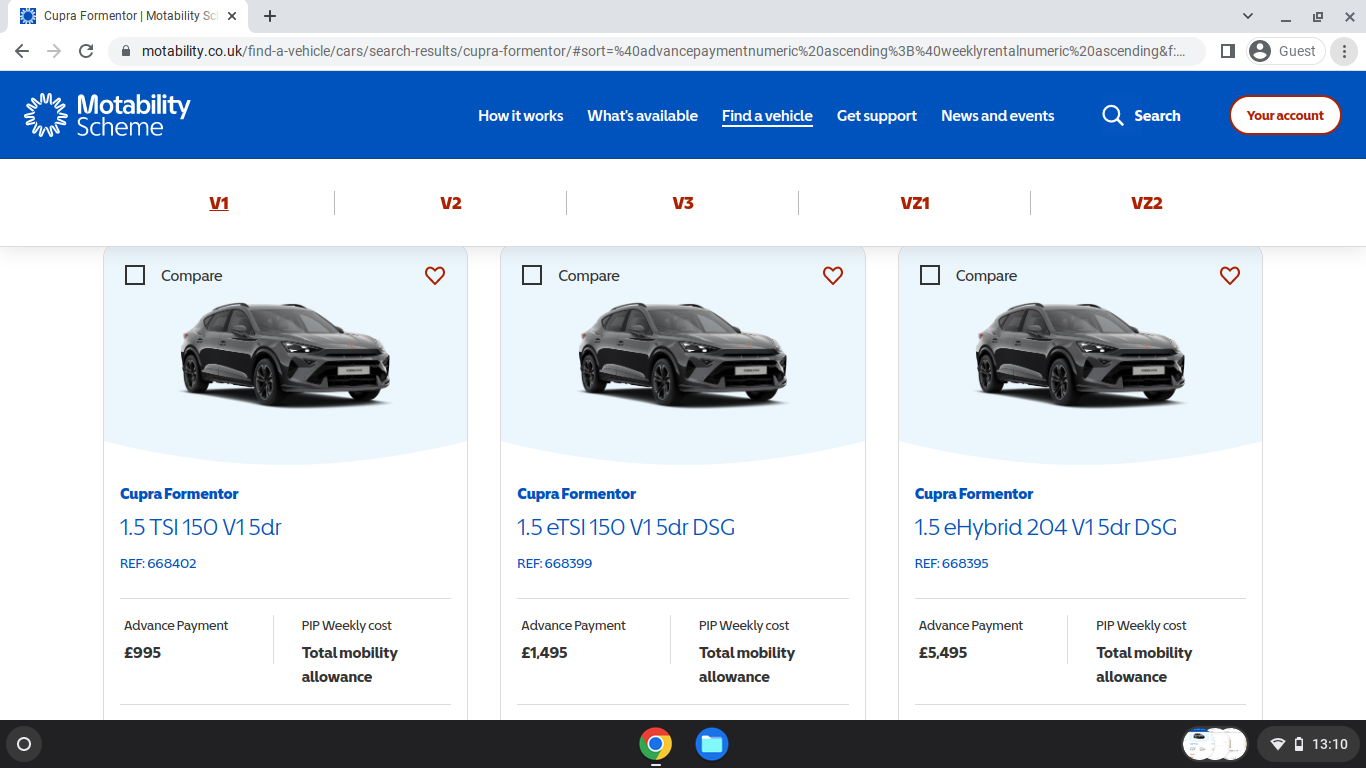Tick Compare for 1.5 eHybrid 204 V1 DSG
Screen dimensions: 1366x768
click(x=930, y=275)
